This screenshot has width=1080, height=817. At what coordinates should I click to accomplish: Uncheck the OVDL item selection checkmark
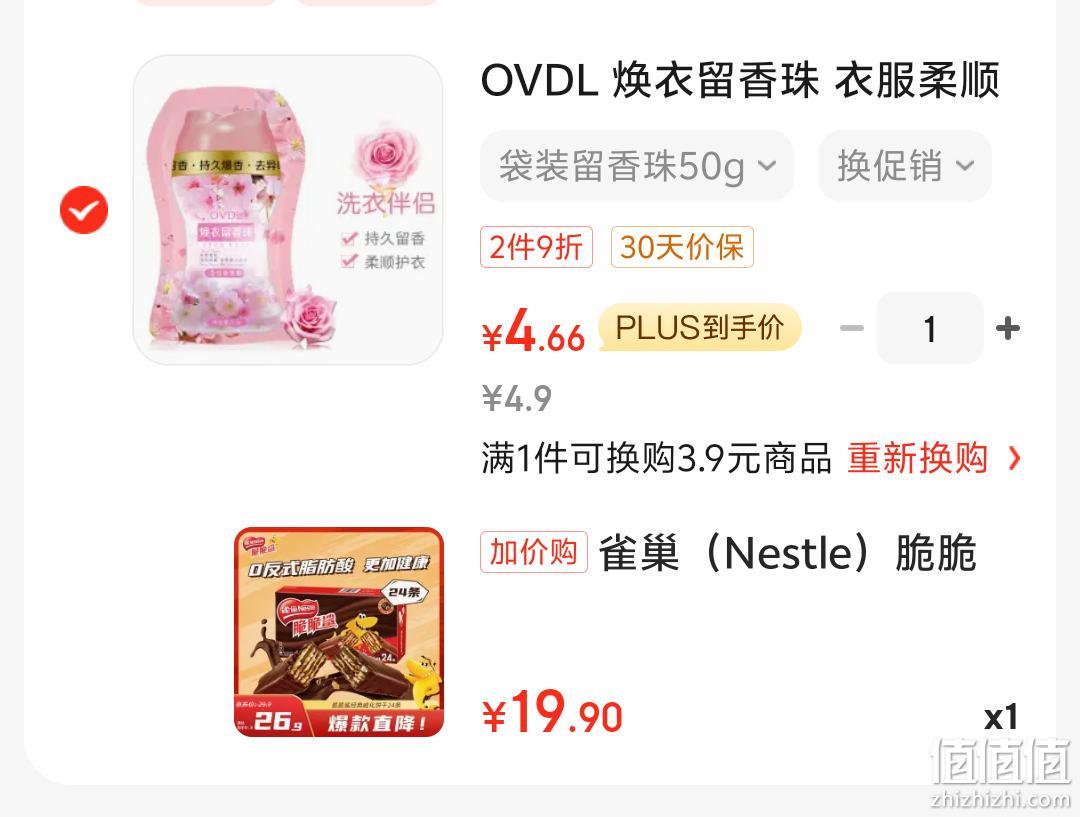click(x=84, y=209)
